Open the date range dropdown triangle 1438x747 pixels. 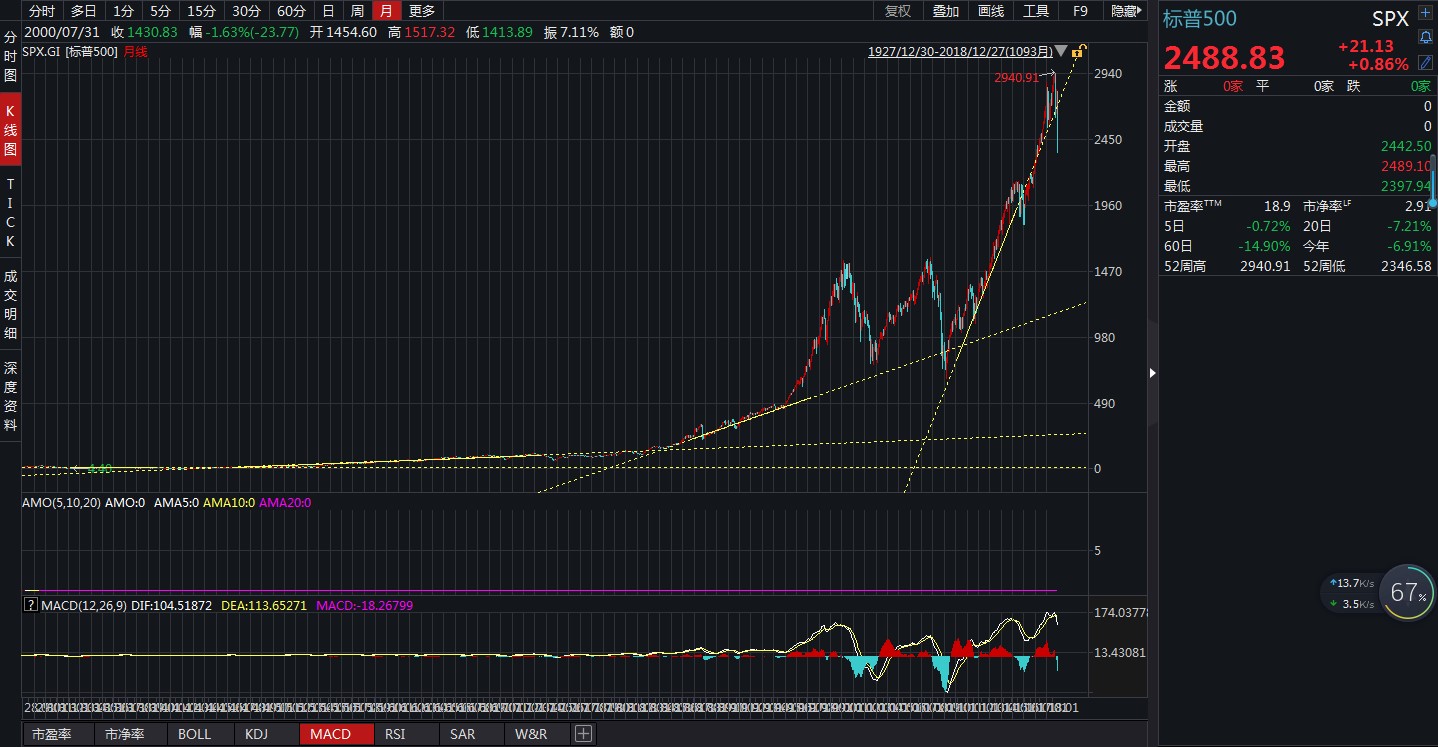click(1063, 51)
